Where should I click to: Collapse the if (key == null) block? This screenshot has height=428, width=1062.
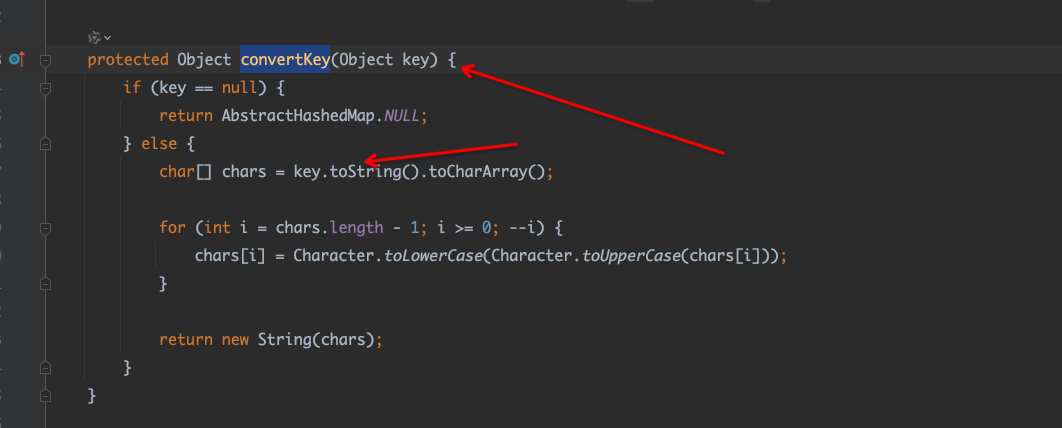[x=45, y=88]
